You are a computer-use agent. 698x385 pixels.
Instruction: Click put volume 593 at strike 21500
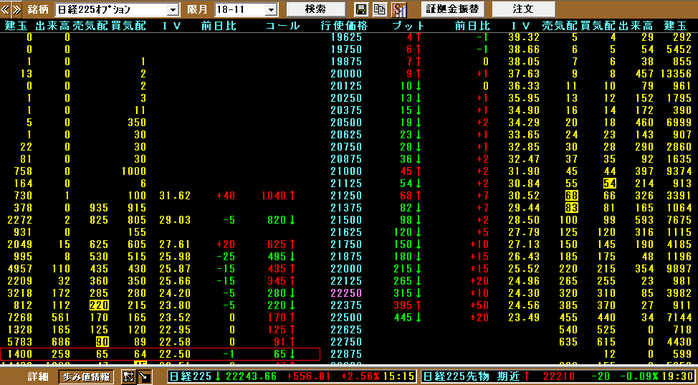click(x=644, y=220)
